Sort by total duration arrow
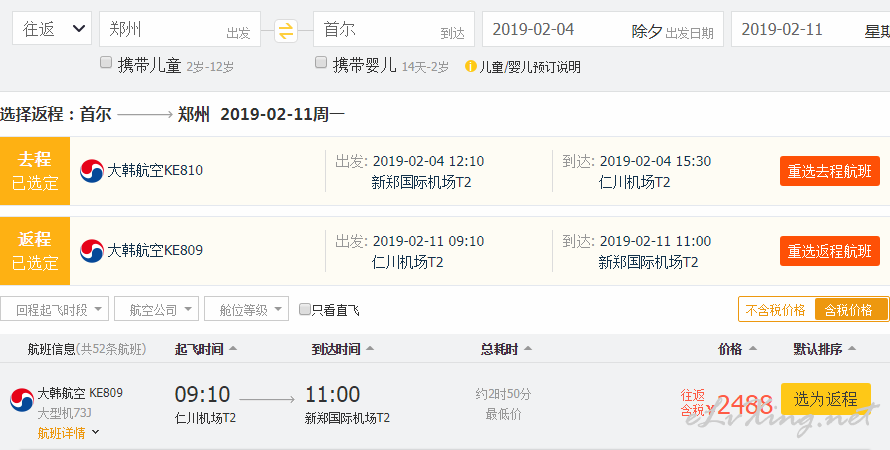Viewport: 890px width, 450px height. 527,349
